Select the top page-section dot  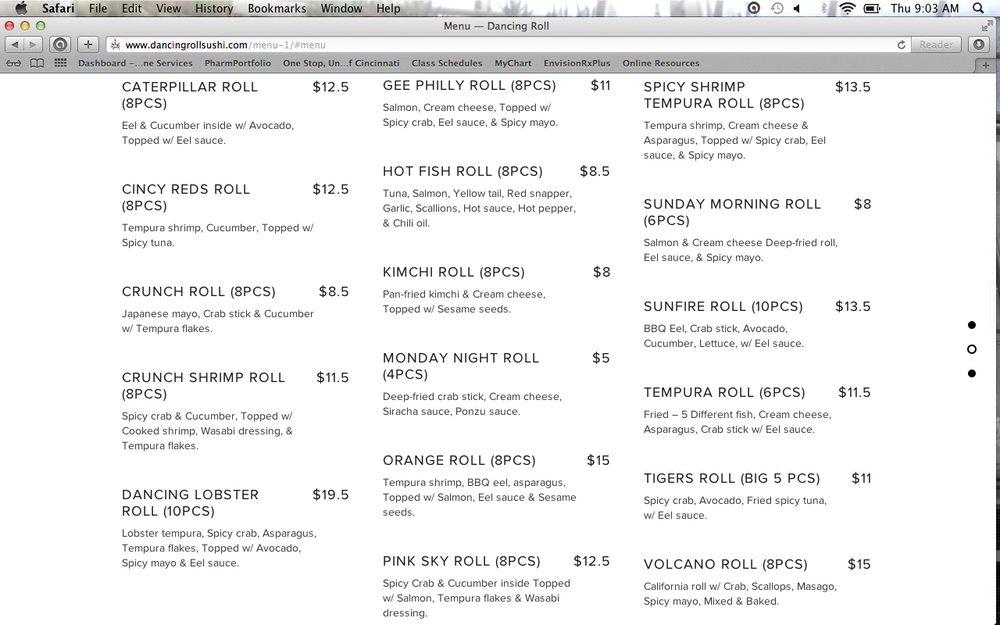pos(971,325)
